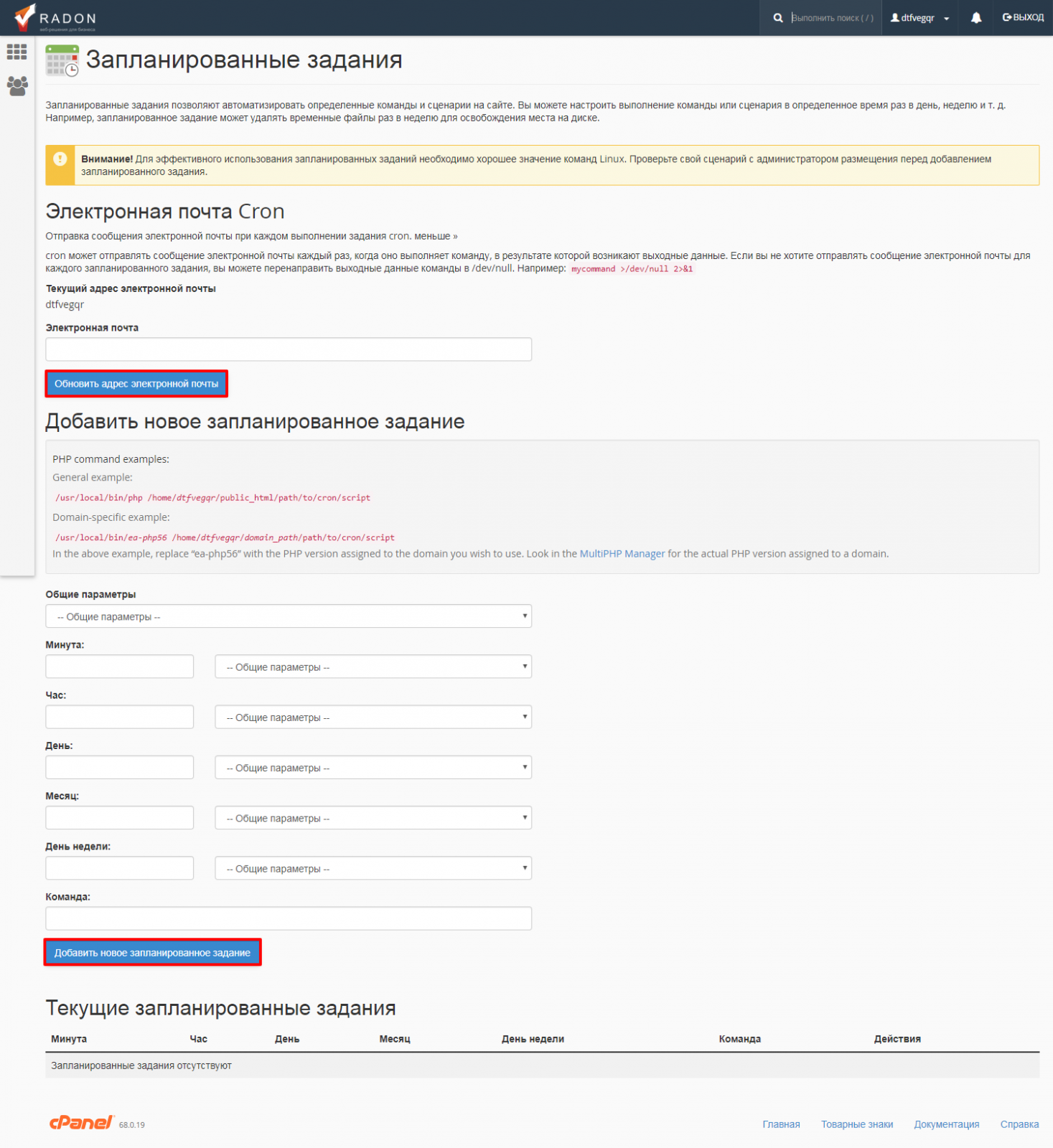The height and width of the screenshot is (1148, 1053).
Task: Click the Час text field
Action: coord(120,717)
